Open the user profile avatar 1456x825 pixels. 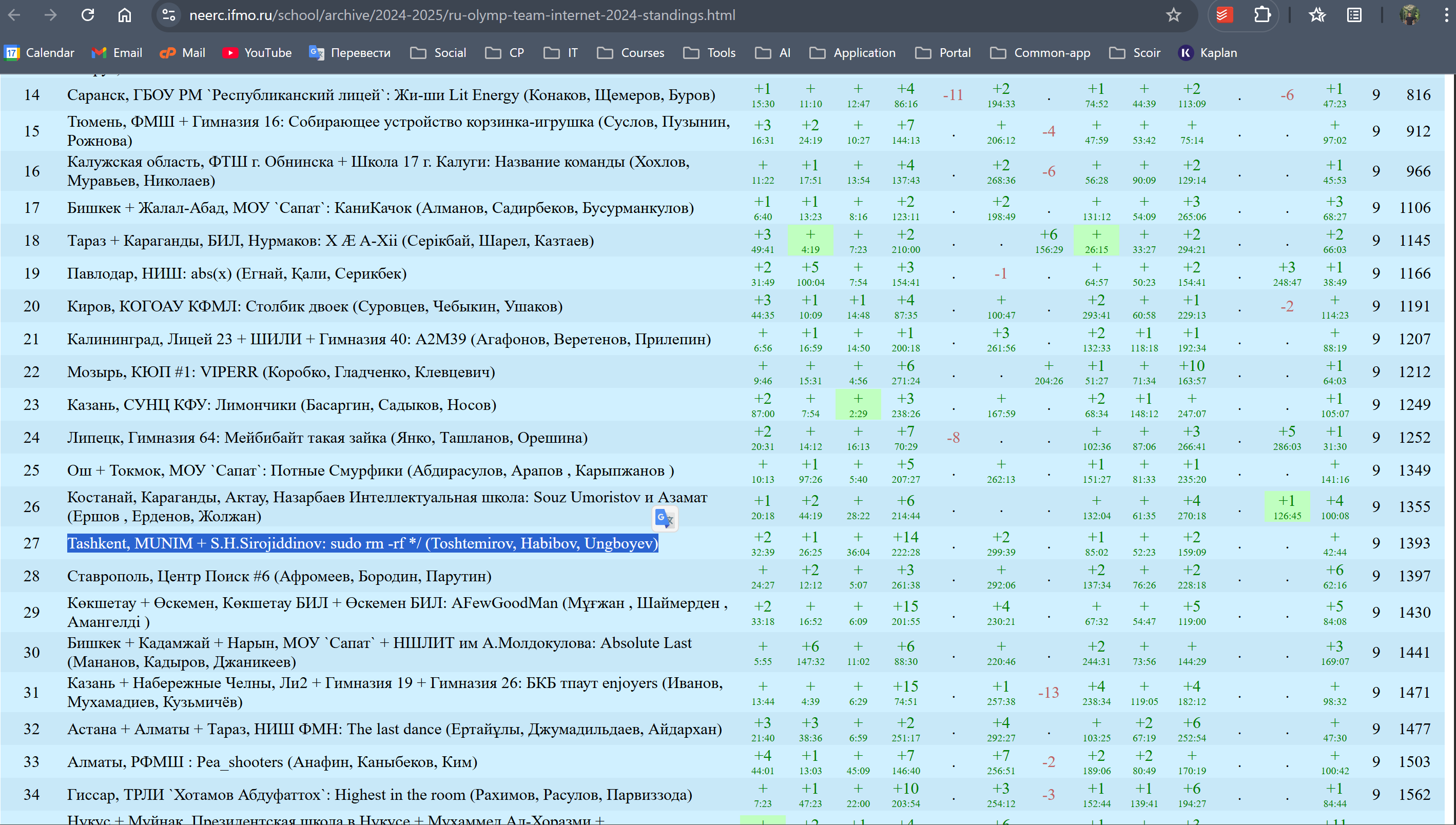1409,15
